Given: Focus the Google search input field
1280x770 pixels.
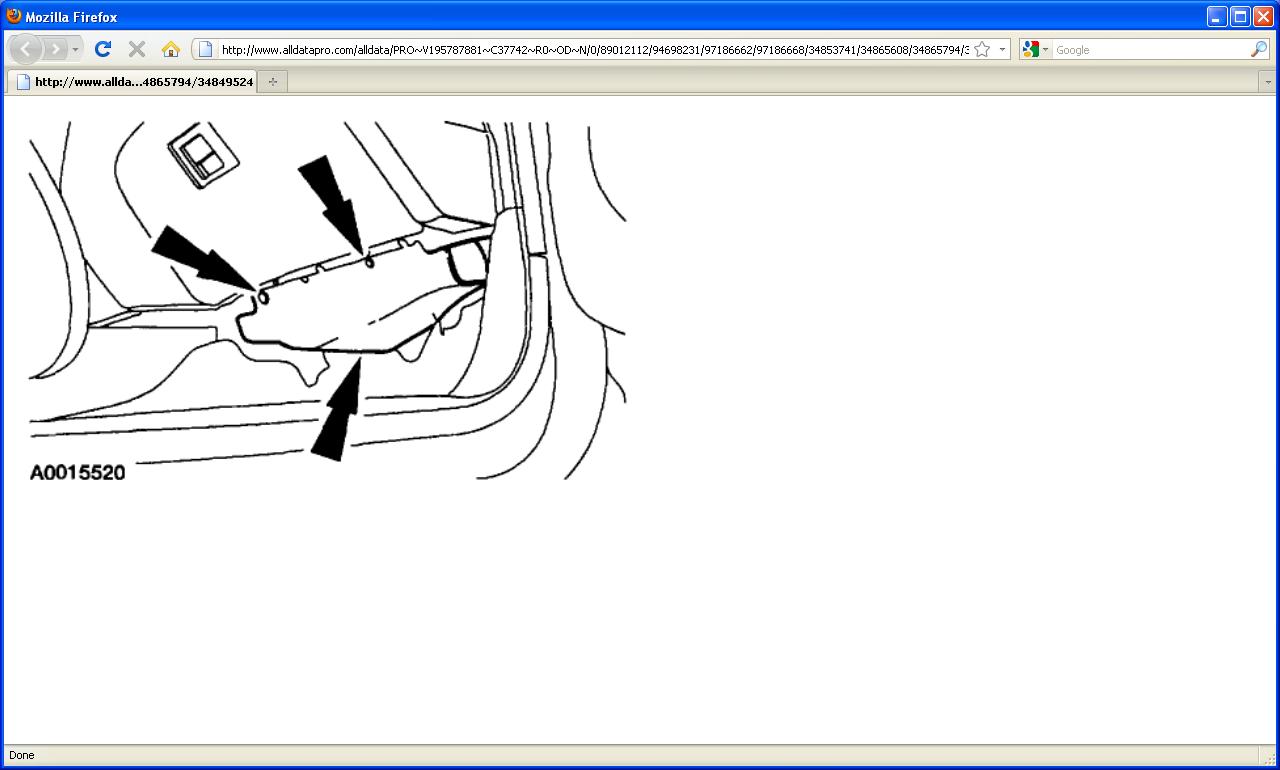Looking at the screenshot, I should [x=1150, y=49].
